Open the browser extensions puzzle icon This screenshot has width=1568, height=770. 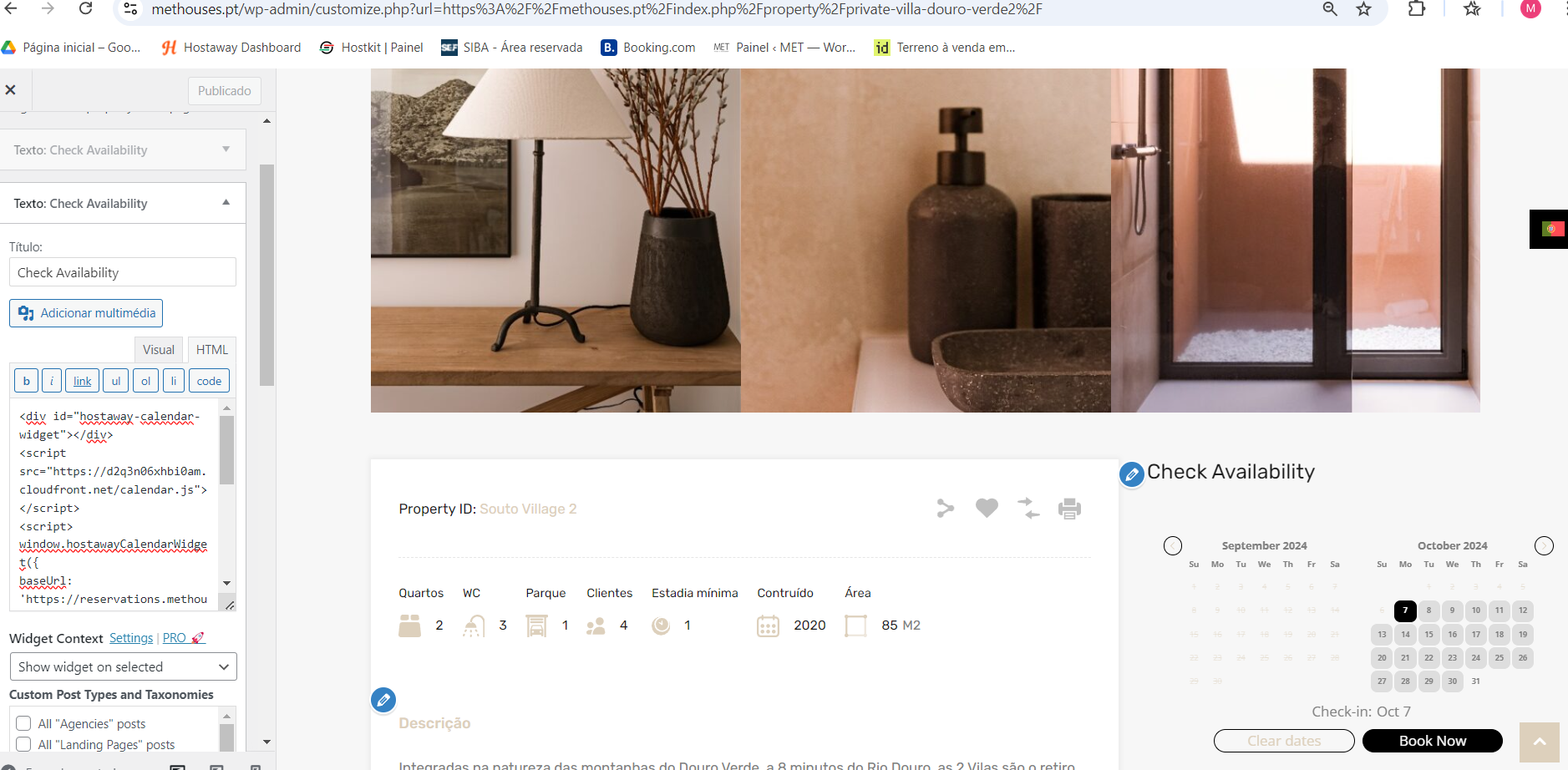point(1417,9)
